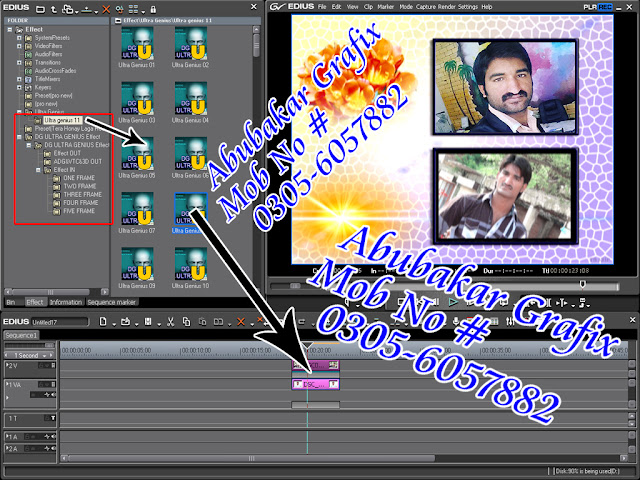The width and height of the screenshot is (640, 480).
Task: Switch to PLR mode
Action: point(590,7)
